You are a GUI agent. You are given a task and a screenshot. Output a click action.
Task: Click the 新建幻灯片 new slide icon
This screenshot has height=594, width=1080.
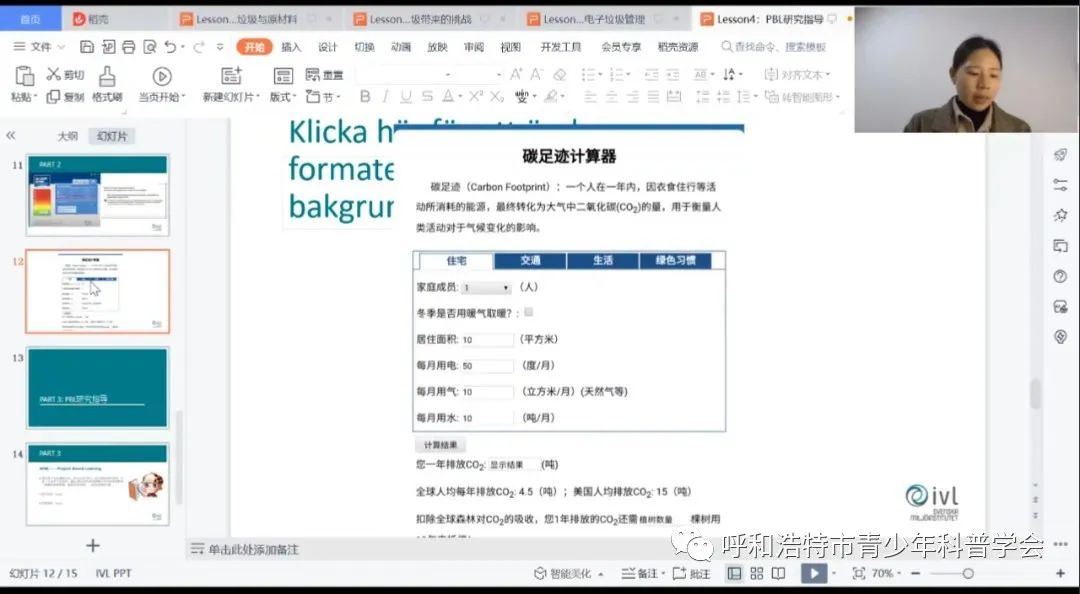coord(231,76)
